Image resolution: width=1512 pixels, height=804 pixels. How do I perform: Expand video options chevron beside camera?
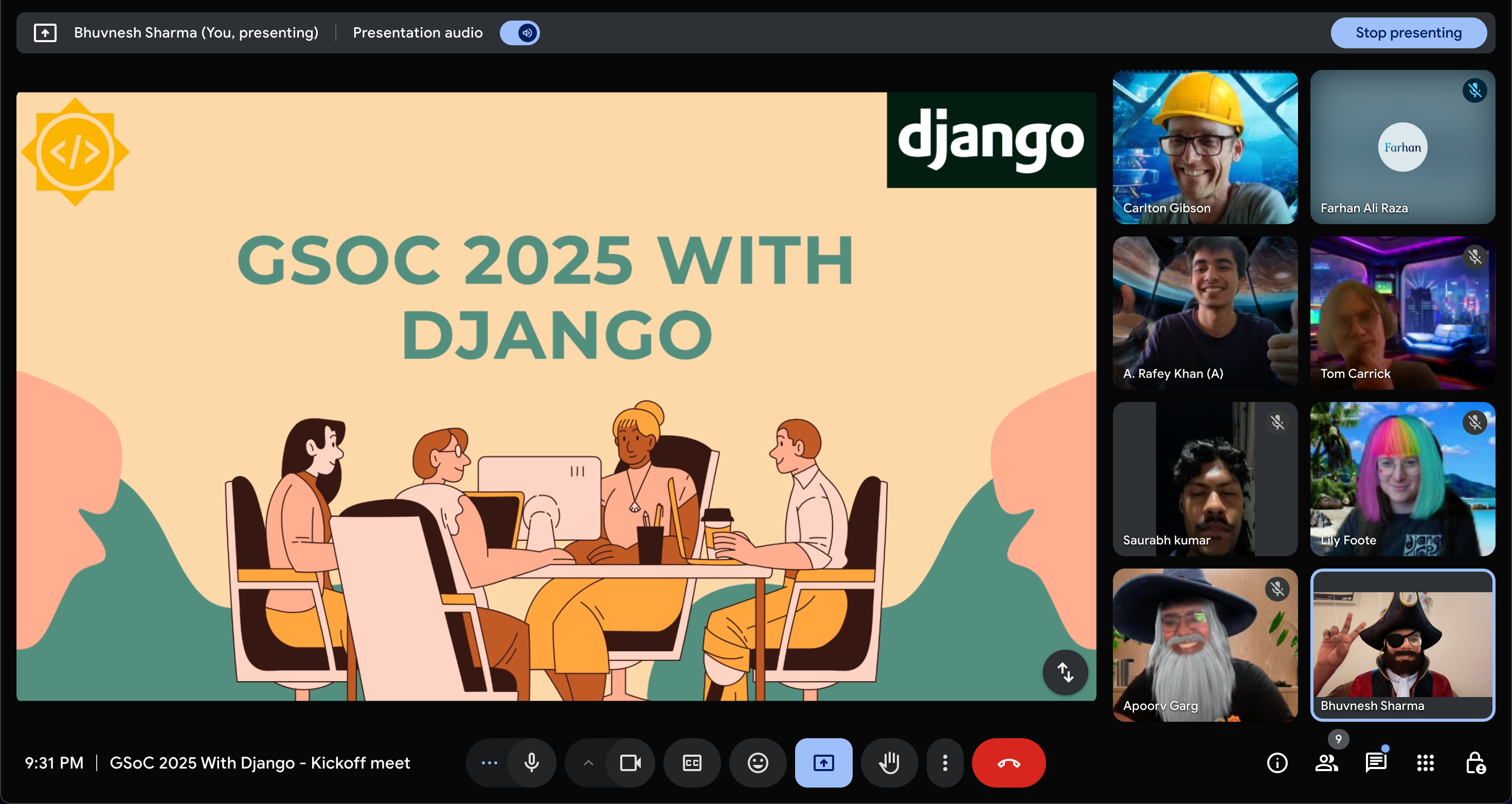coord(588,762)
